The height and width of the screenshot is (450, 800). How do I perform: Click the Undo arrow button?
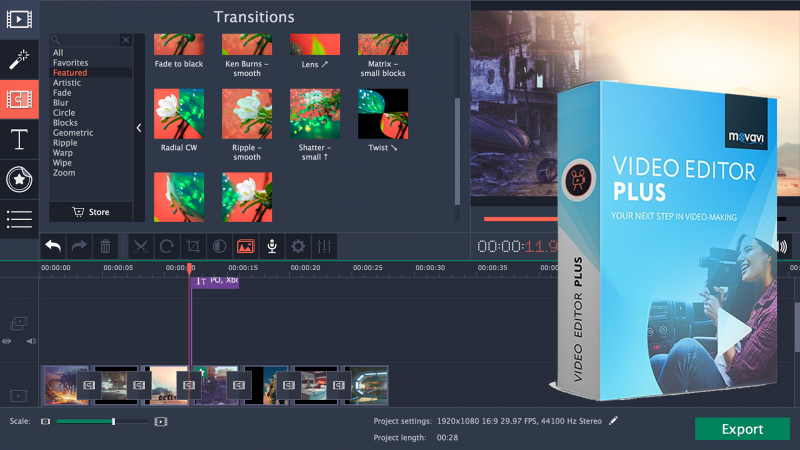tap(53, 246)
